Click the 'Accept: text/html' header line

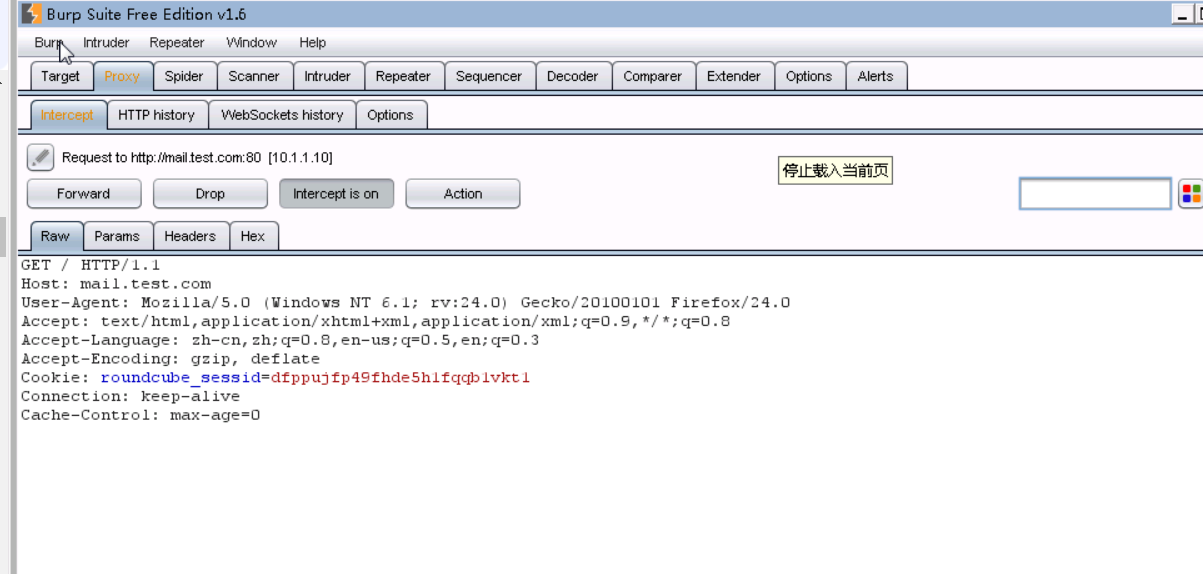pos(375,322)
